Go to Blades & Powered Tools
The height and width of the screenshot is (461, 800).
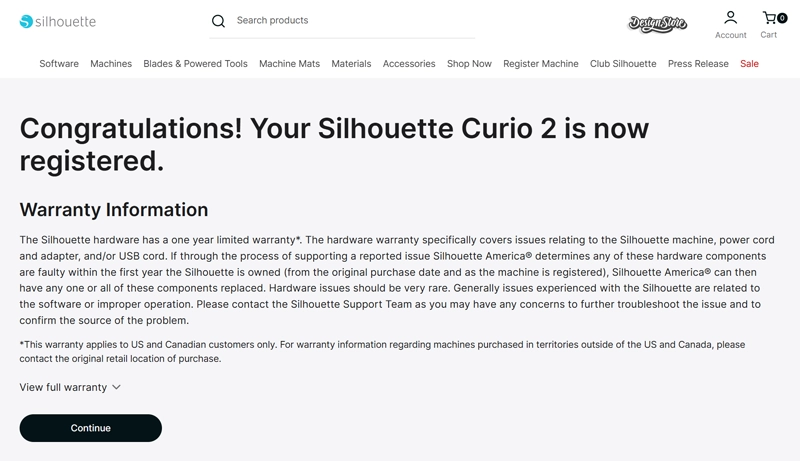tap(195, 64)
